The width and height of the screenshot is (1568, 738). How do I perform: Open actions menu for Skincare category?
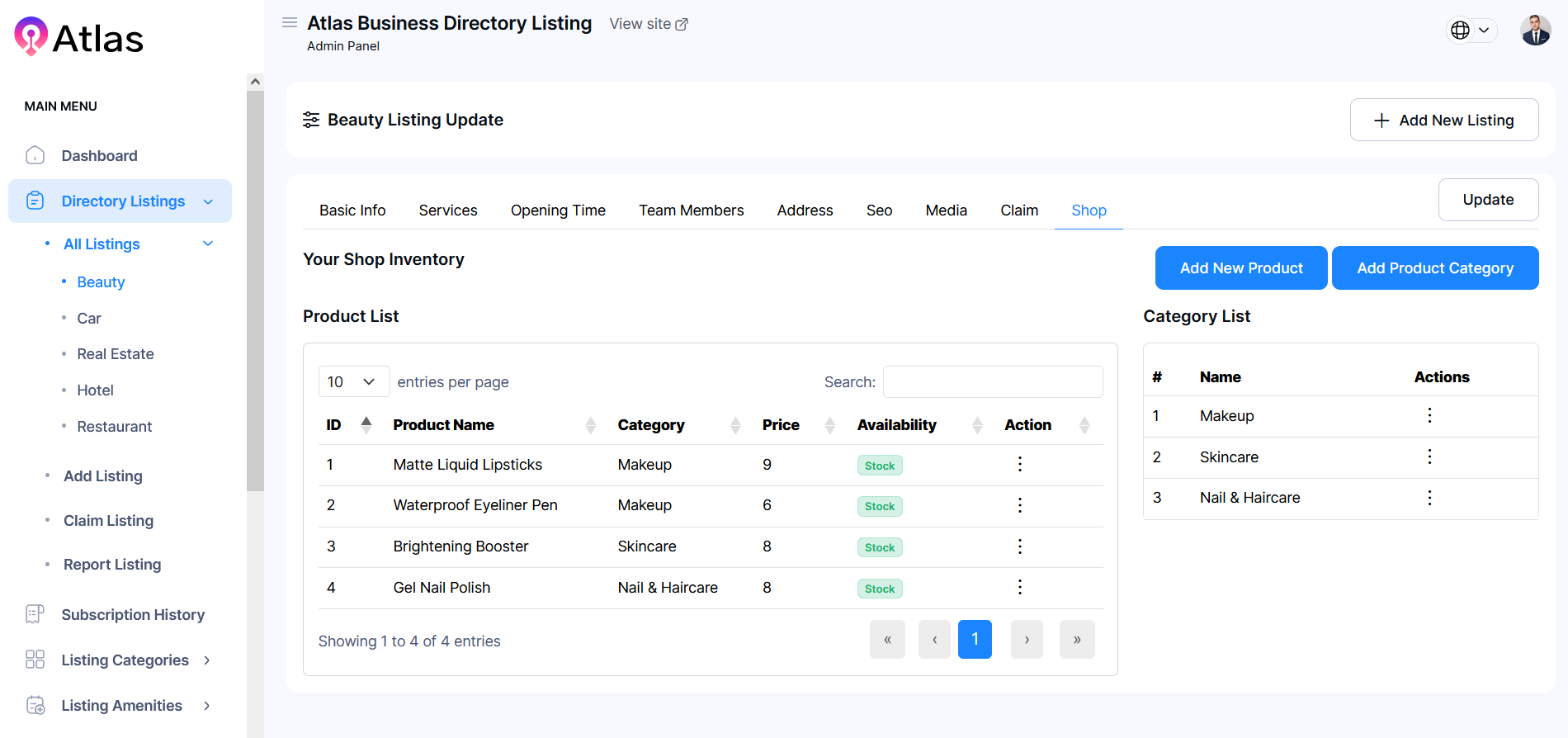pos(1429,457)
